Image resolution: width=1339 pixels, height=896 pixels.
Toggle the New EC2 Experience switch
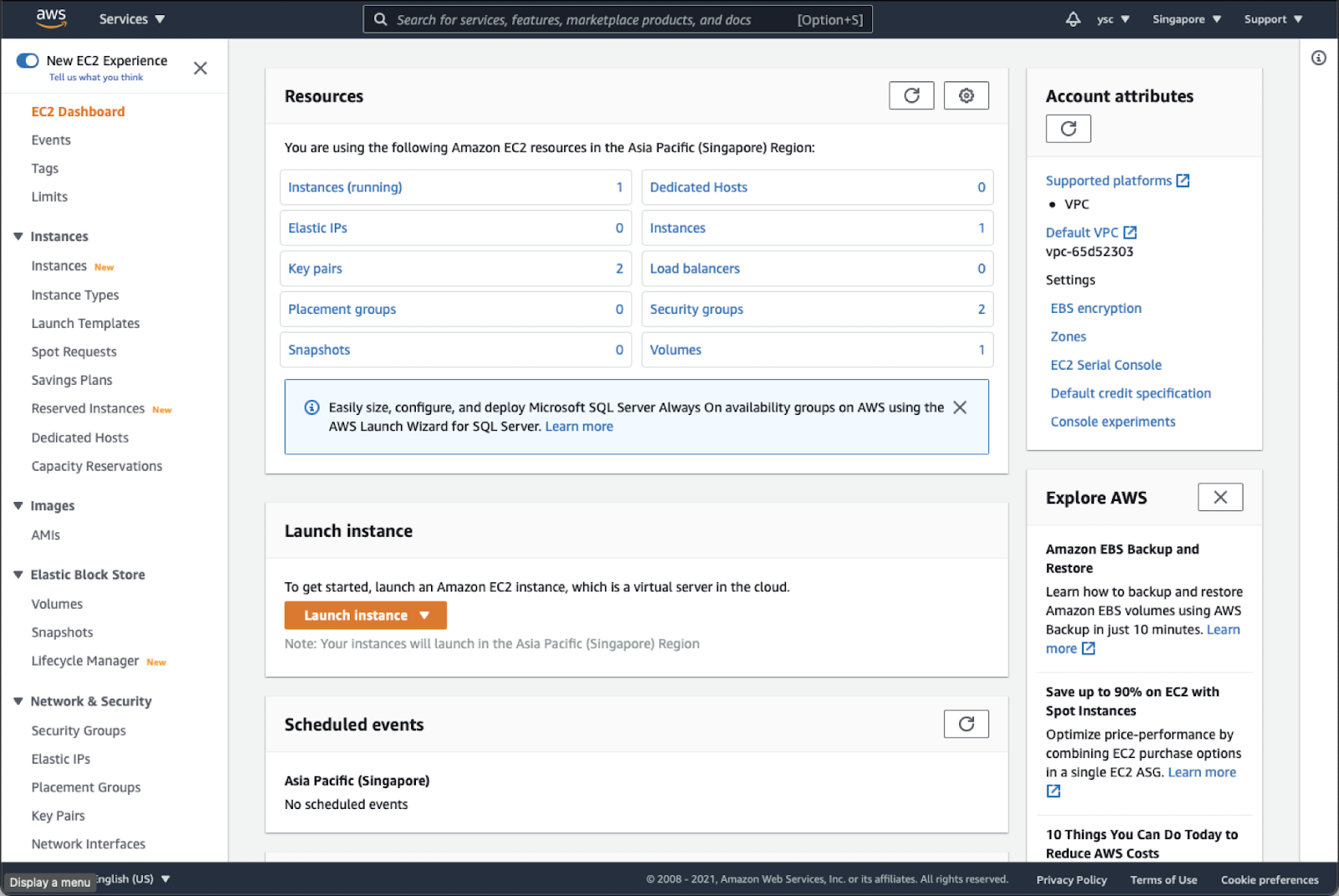28,60
